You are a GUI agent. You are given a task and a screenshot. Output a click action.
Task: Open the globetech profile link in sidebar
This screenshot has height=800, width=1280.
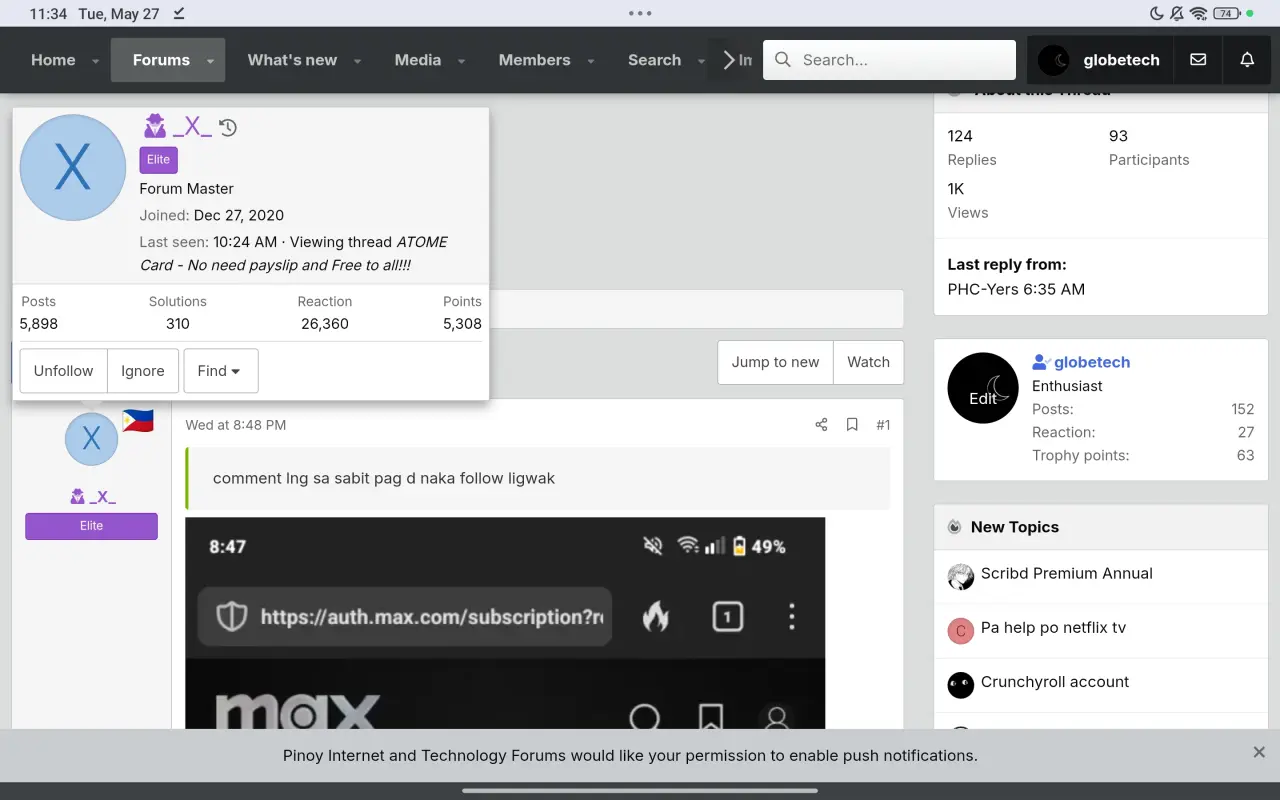click(x=1092, y=362)
